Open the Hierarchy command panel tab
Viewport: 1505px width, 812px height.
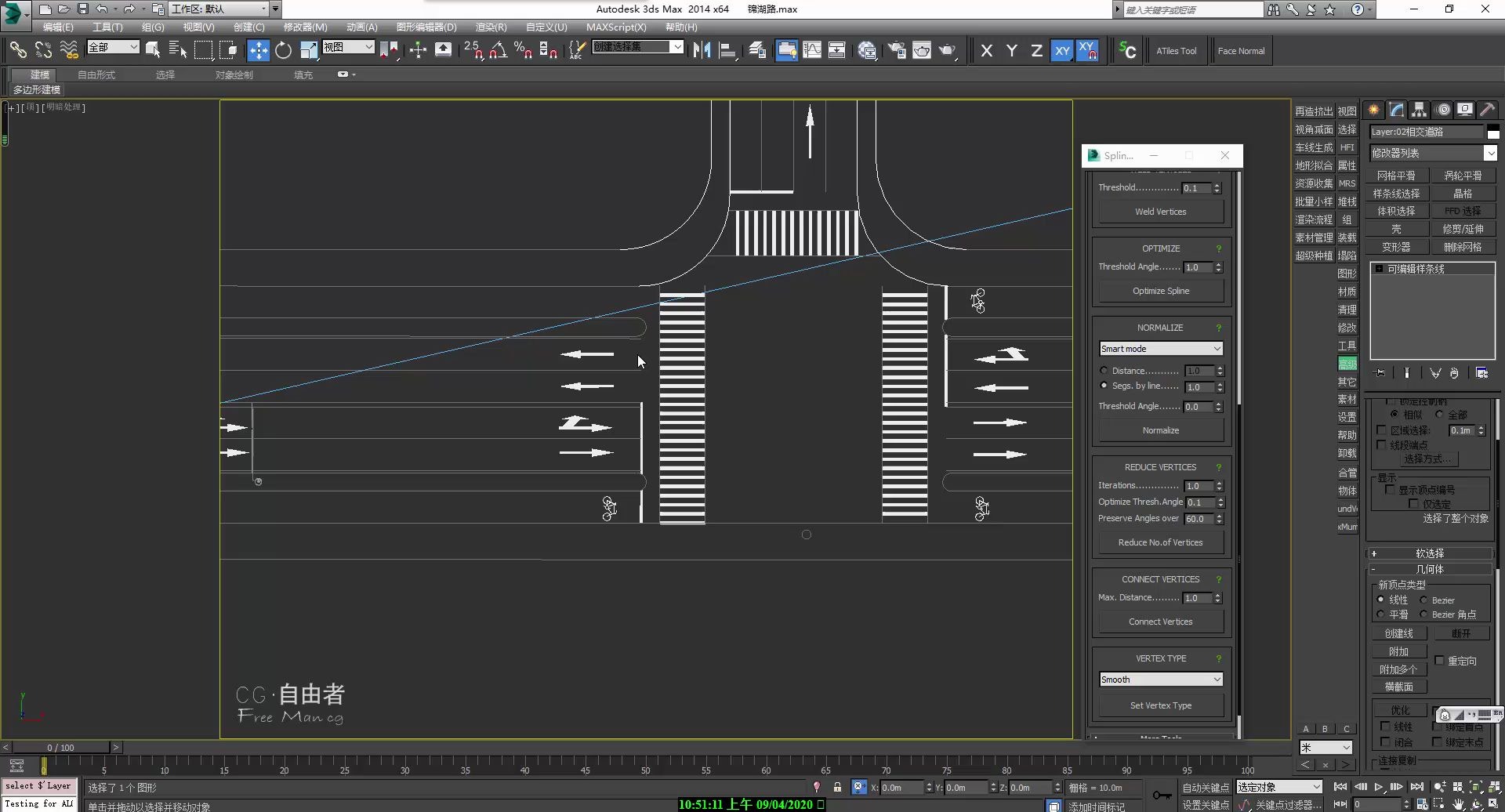(1419, 110)
